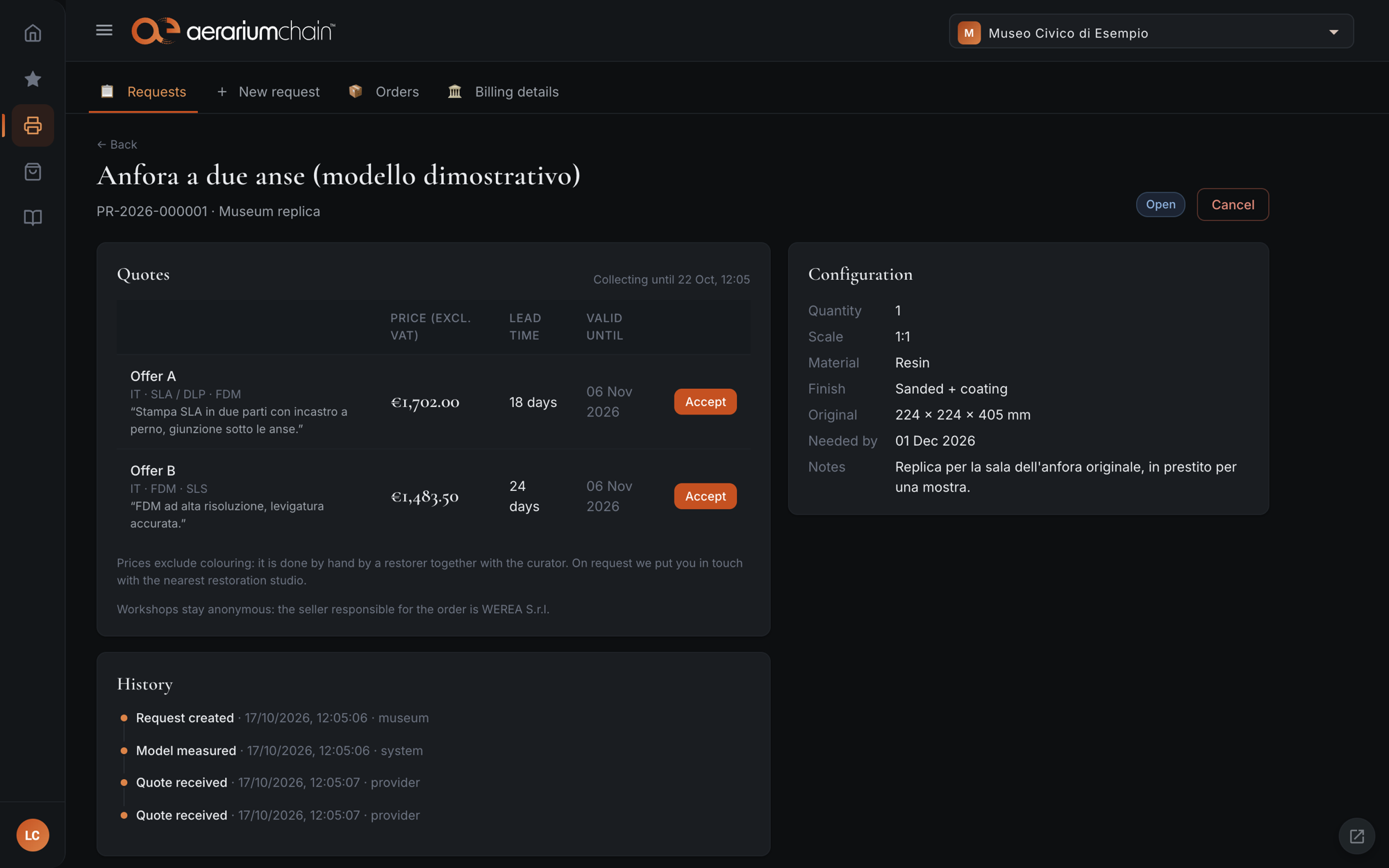
Task: Click the aerariumchain logo
Action: tap(233, 31)
